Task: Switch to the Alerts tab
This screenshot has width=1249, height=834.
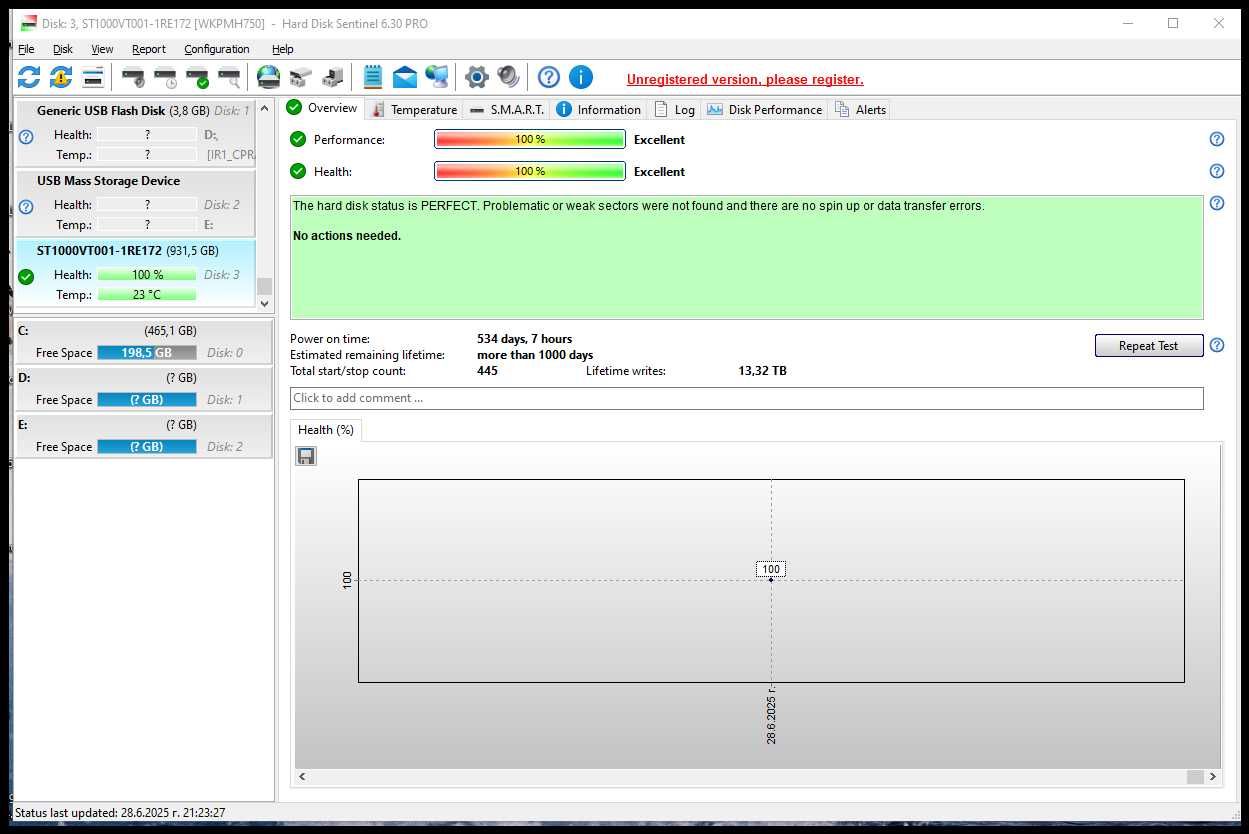Action: pyautogui.click(x=861, y=110)
